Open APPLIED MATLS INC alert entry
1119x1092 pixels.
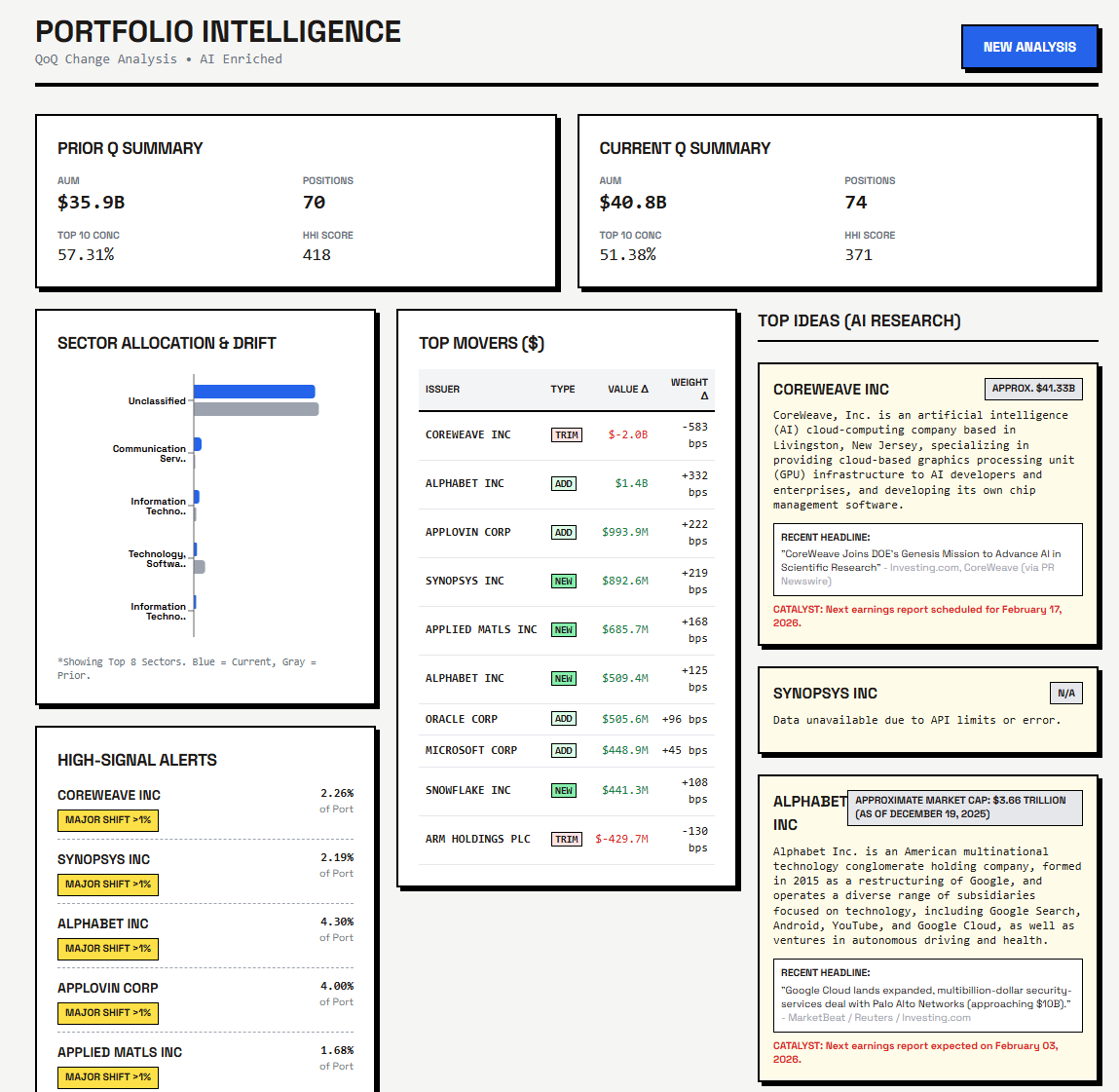pos(120,1052)
